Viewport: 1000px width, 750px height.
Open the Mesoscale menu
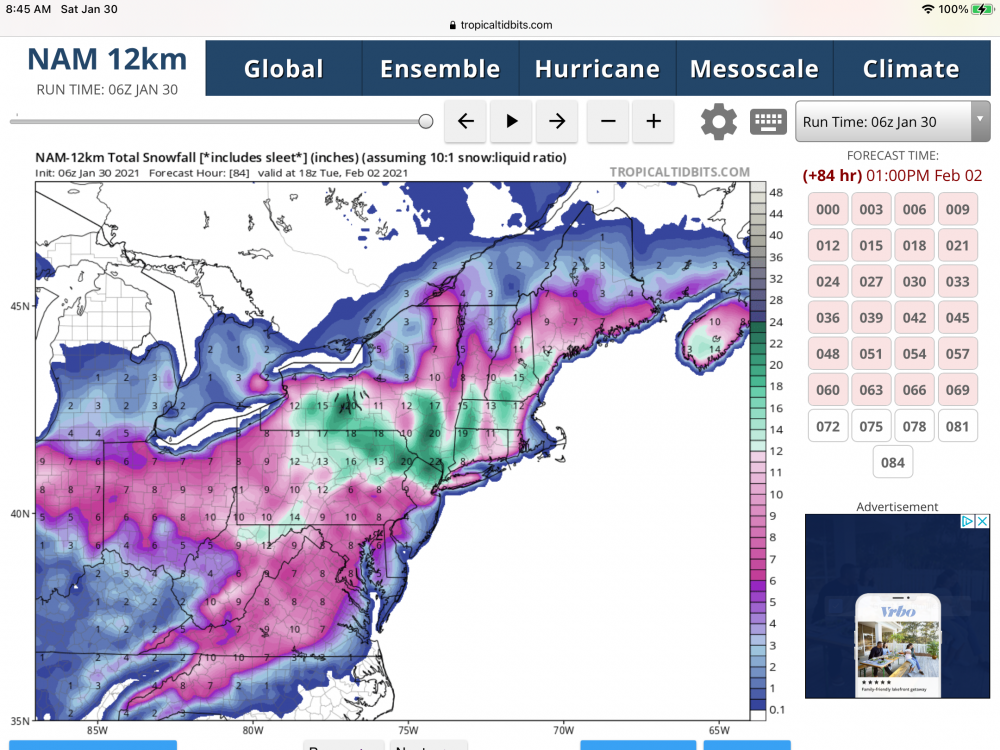[754, 69]
